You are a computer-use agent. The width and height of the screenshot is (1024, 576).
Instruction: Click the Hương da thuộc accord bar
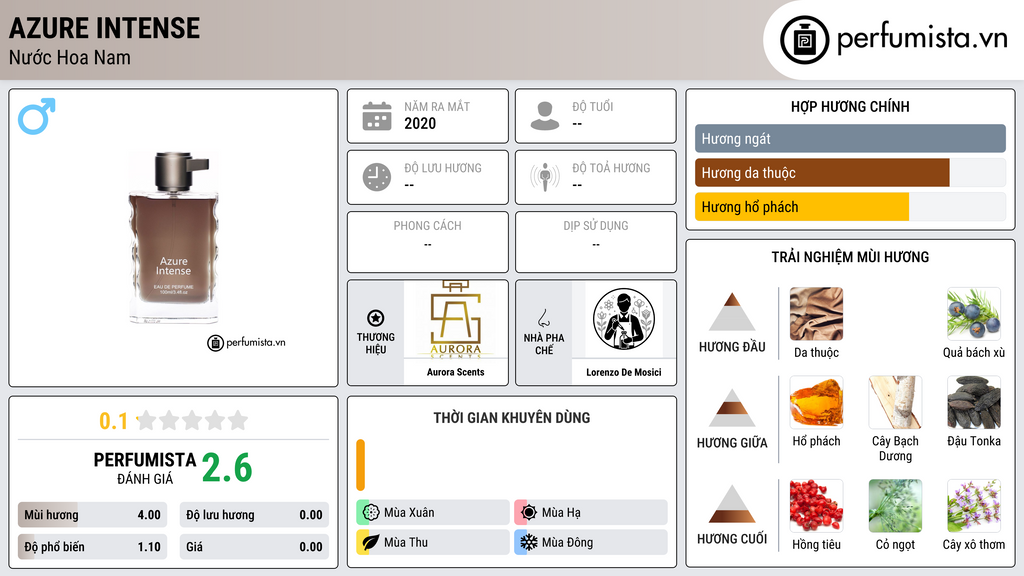coord(850,172)
